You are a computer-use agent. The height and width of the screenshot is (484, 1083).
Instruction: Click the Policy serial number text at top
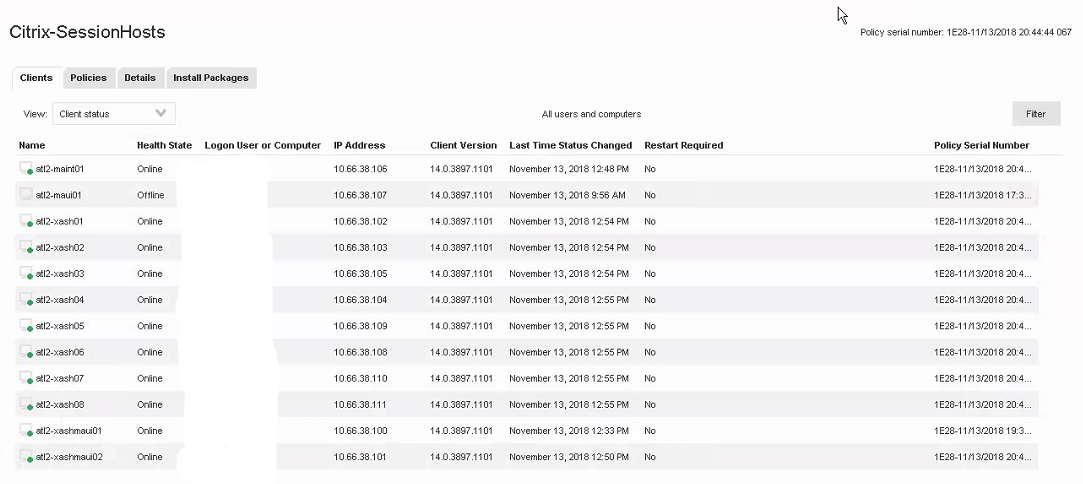tap(966, 32)
